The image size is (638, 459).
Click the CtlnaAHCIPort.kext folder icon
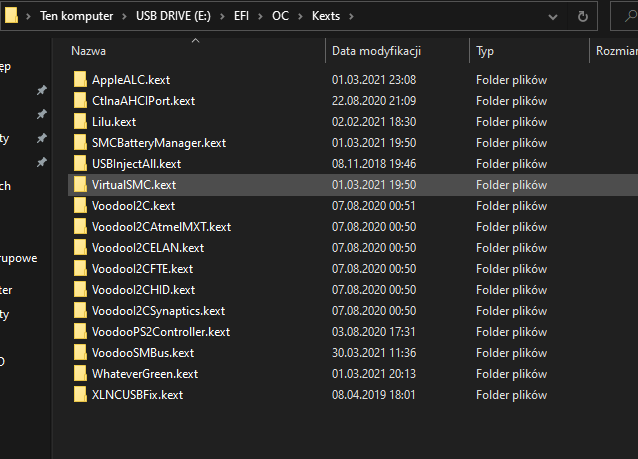point(80,101)
